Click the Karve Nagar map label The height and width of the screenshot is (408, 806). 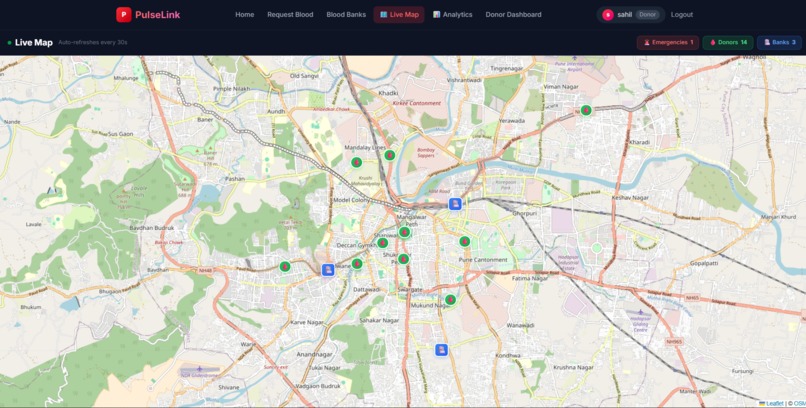click(307, 323)
